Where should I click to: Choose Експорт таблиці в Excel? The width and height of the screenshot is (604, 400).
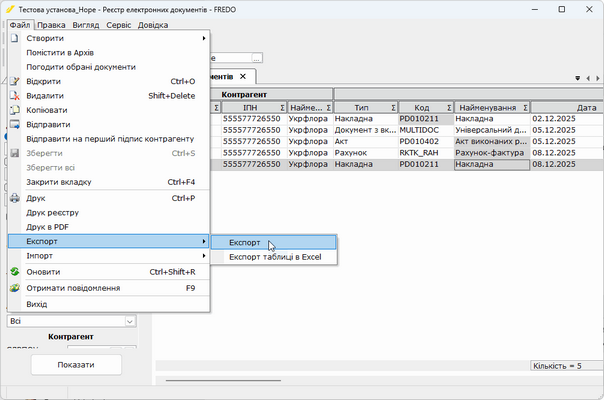(274, 257)
